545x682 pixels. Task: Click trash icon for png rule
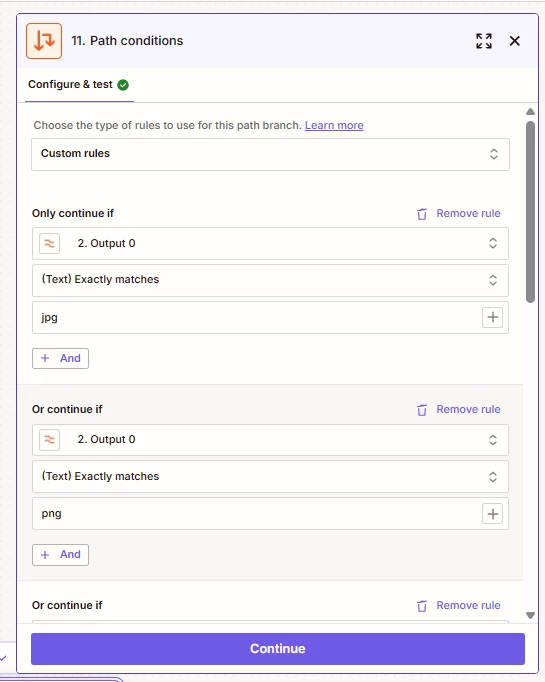tap(421, 410)
